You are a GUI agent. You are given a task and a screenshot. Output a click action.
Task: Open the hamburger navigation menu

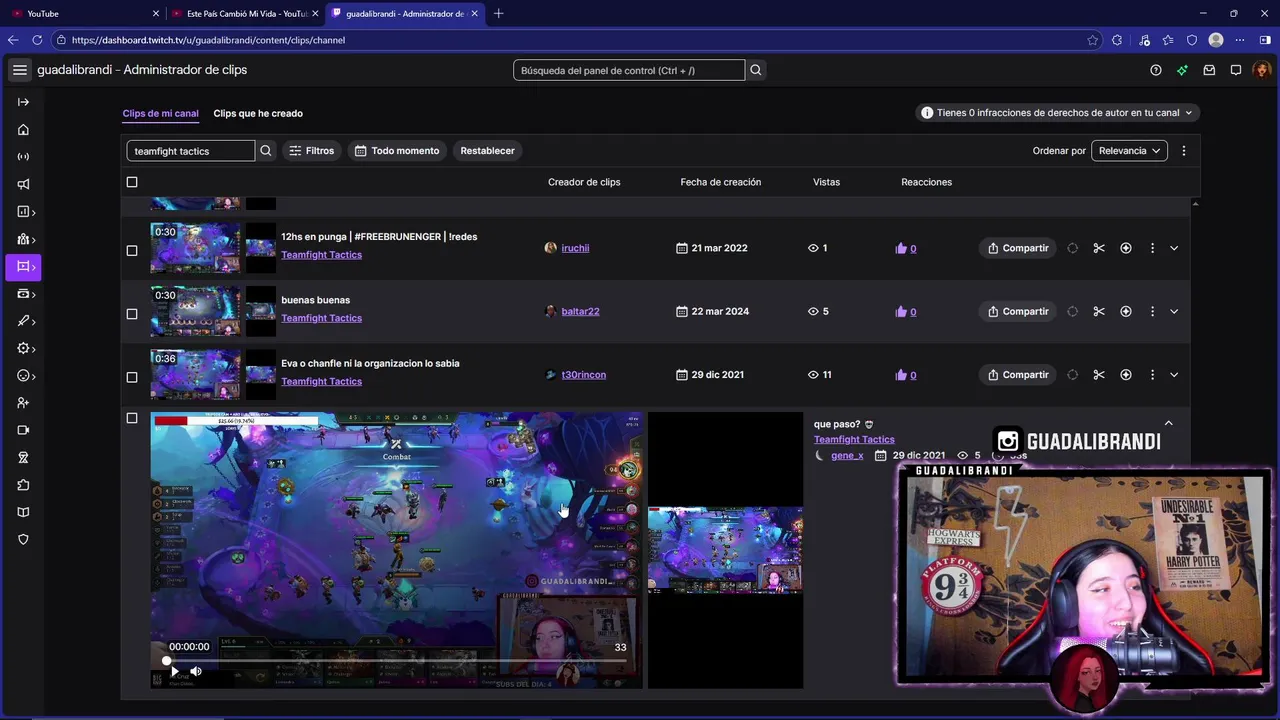coord(20,70)
